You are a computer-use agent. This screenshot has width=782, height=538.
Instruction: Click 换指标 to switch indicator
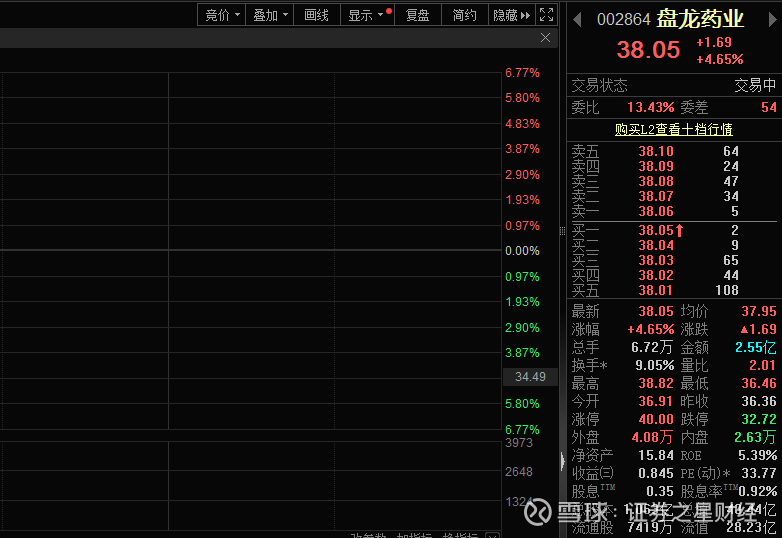click(460, 535)
